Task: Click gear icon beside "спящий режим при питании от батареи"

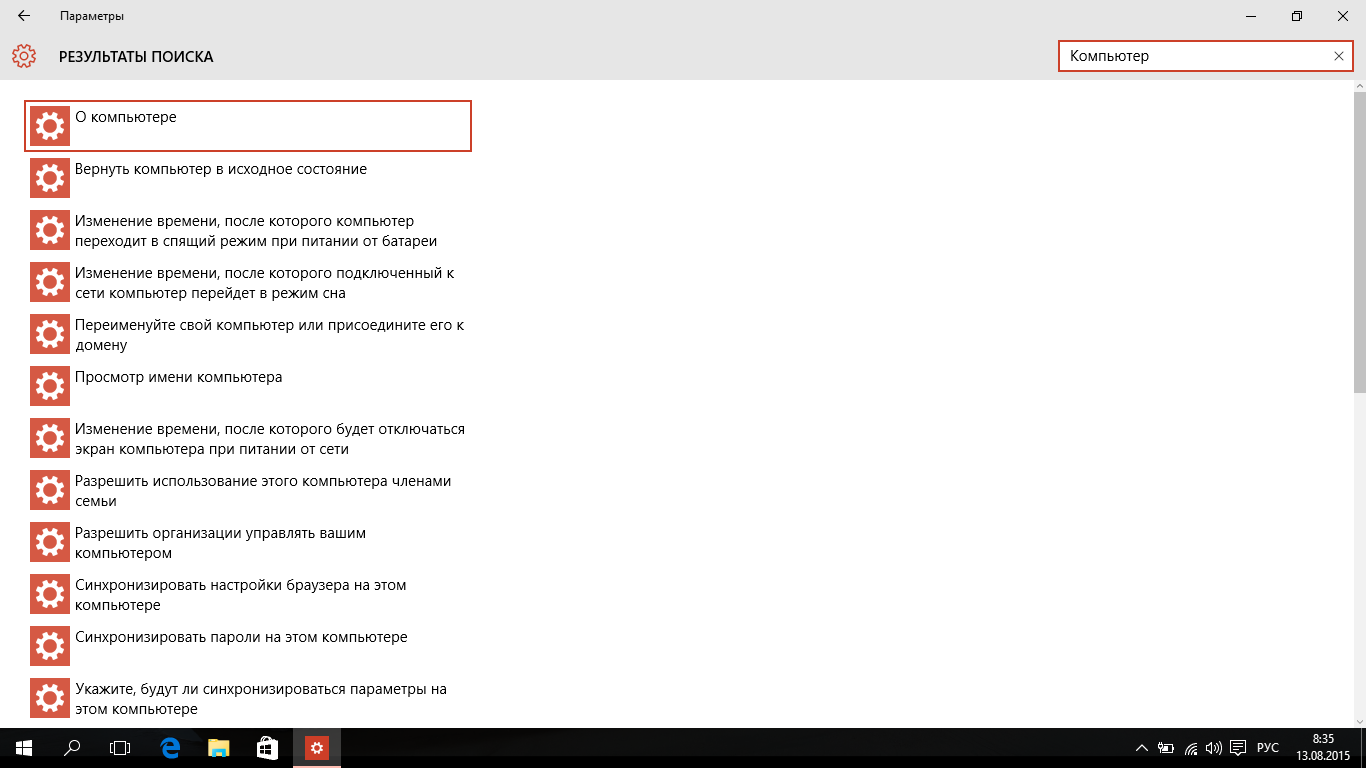Action: pyautogui.click(x=50, y=230)
